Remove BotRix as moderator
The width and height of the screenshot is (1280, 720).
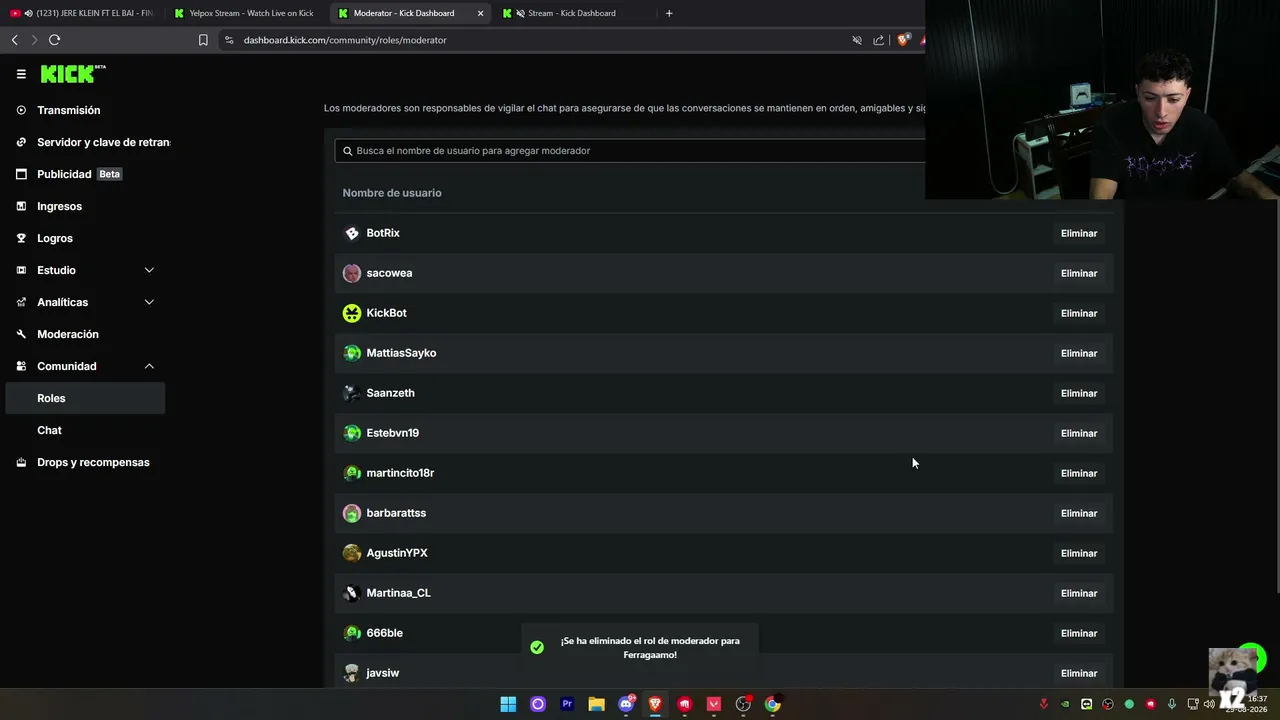pos(1079,233)
